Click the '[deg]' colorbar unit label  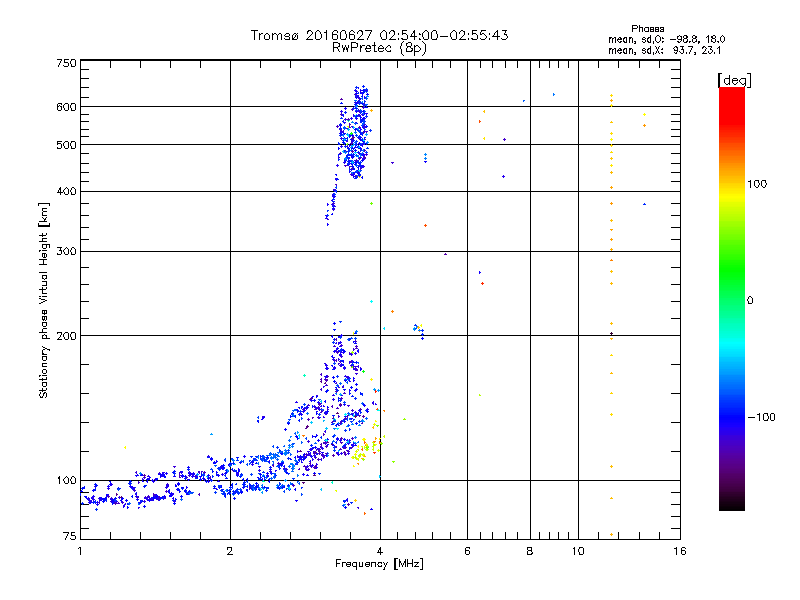point(734,80)
